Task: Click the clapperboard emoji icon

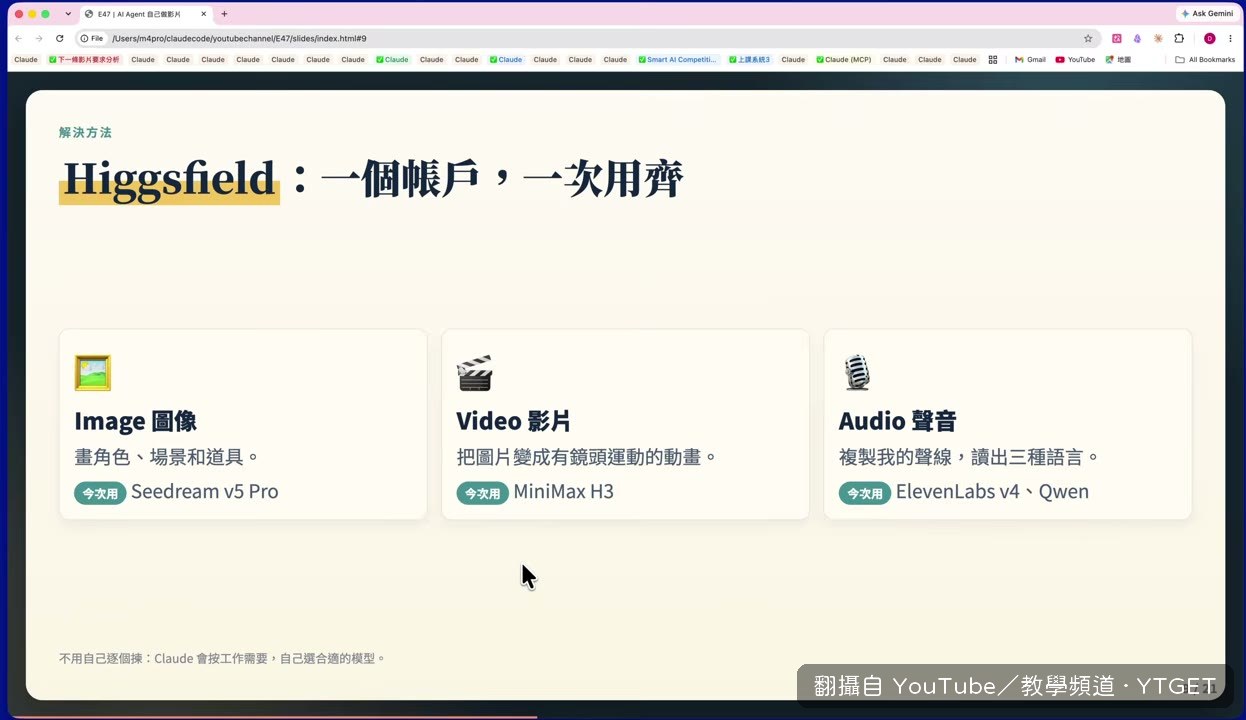Action: [475, 373]
